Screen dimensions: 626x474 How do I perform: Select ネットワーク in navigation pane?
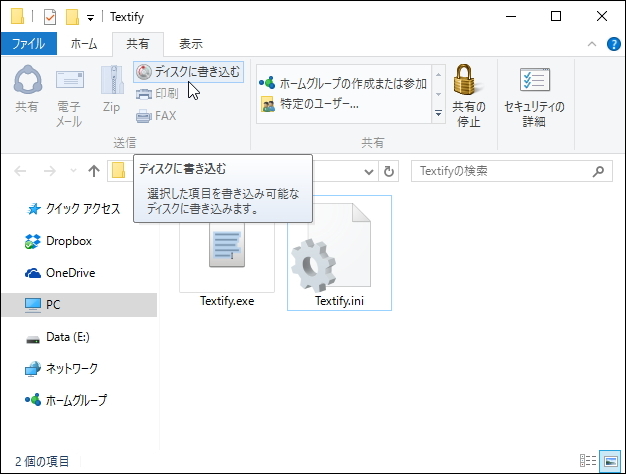tap(61, 368)
